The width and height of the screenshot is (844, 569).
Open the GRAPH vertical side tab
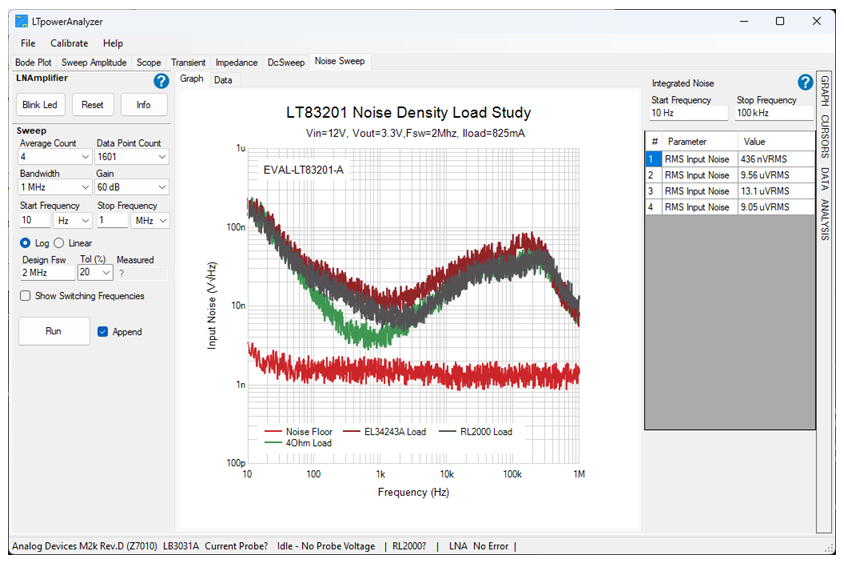824,91
